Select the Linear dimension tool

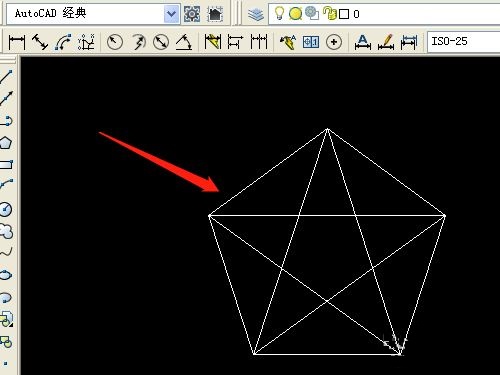[17, 42]
